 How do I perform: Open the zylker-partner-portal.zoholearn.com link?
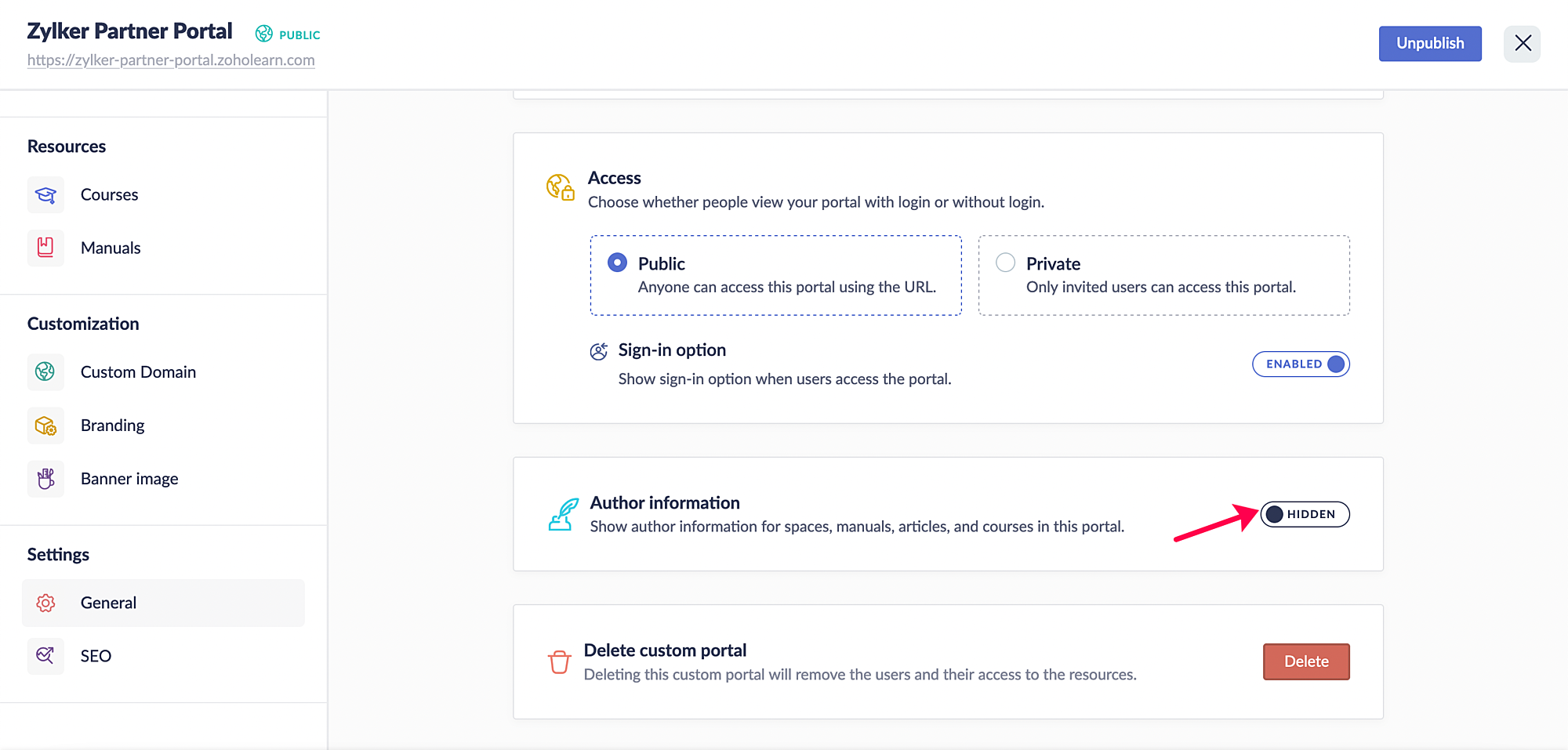tap(171, 60)
